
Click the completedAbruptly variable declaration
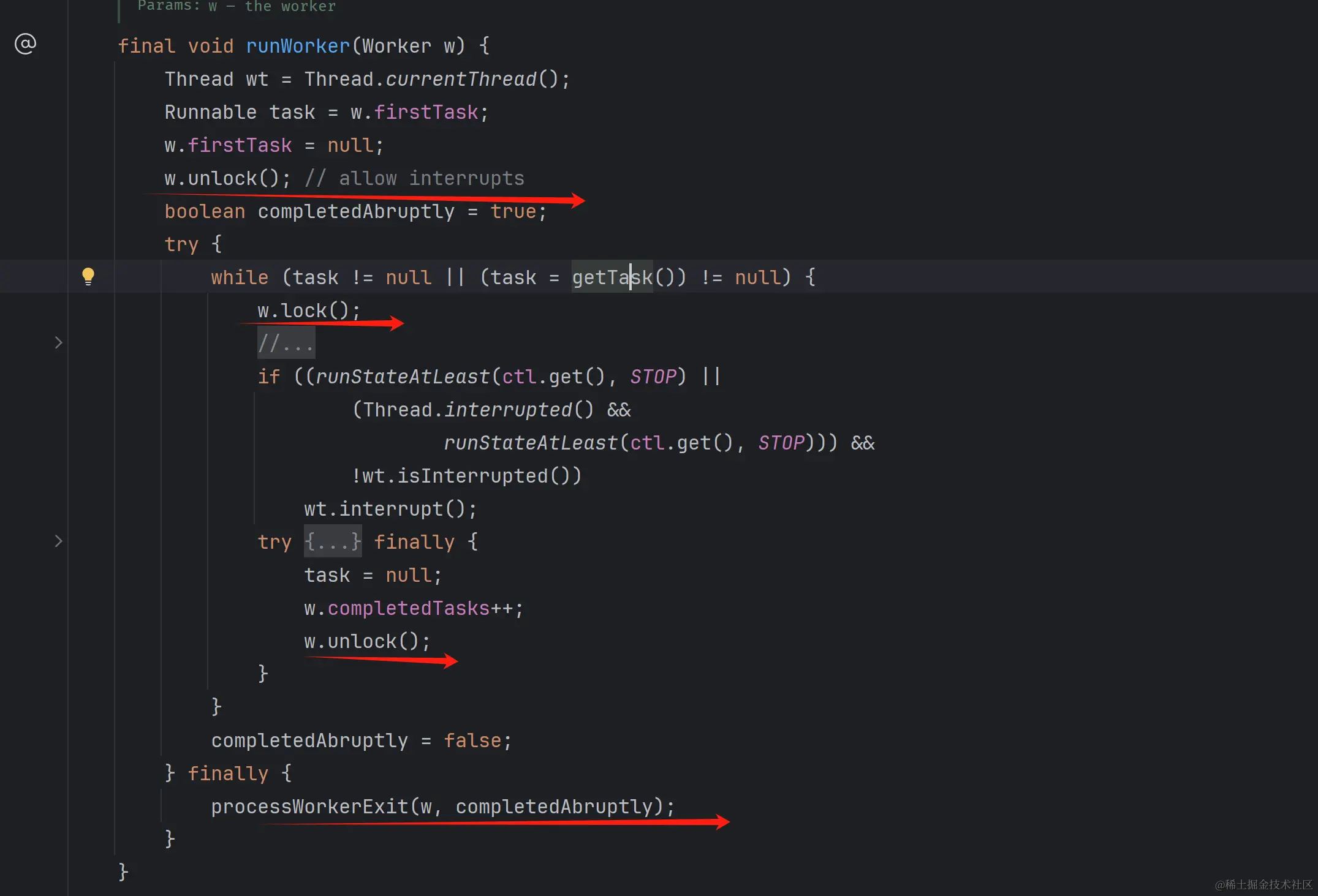click(356, 211)
